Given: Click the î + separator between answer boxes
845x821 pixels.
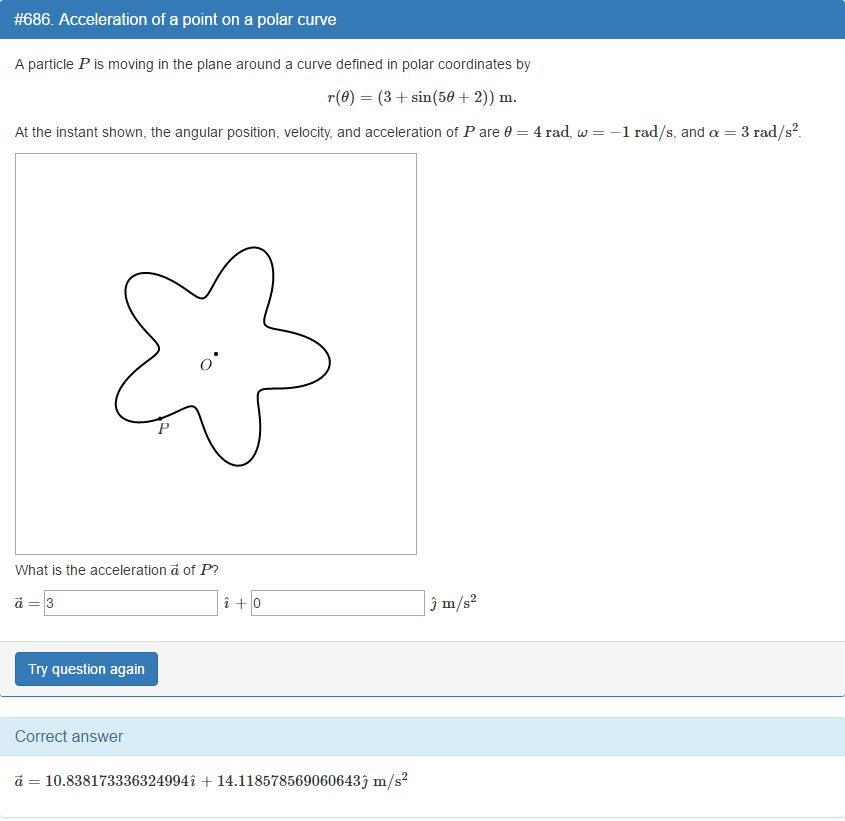Looking at the screenshot, I should tap(233, 602).
